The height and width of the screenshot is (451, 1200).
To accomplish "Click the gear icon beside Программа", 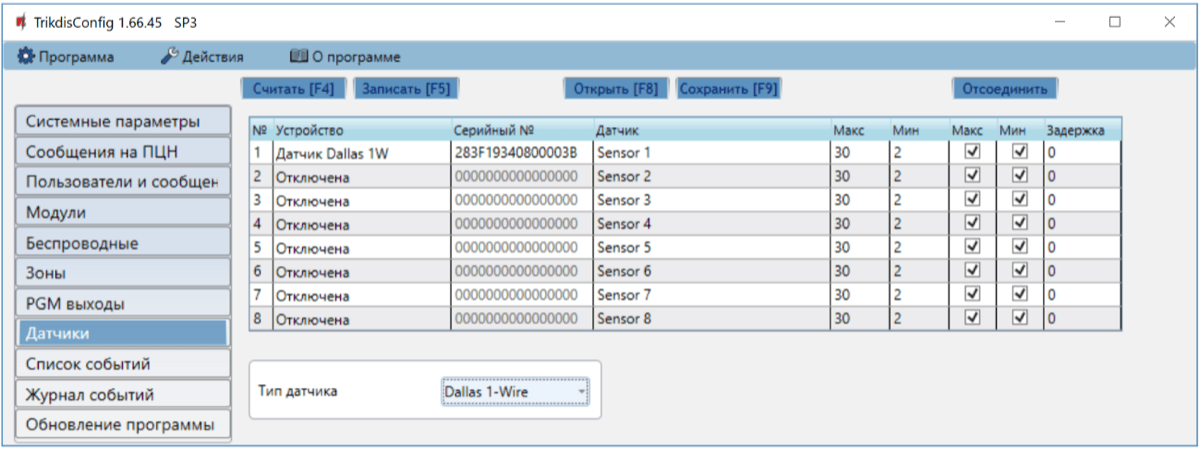I will click(26, 57).
